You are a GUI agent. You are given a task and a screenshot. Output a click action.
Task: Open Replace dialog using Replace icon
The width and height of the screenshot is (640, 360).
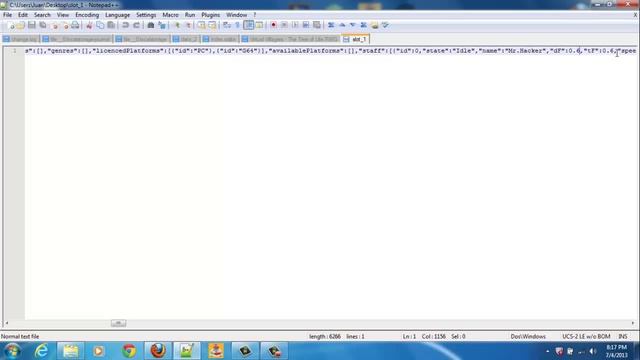tap(162, 25)
